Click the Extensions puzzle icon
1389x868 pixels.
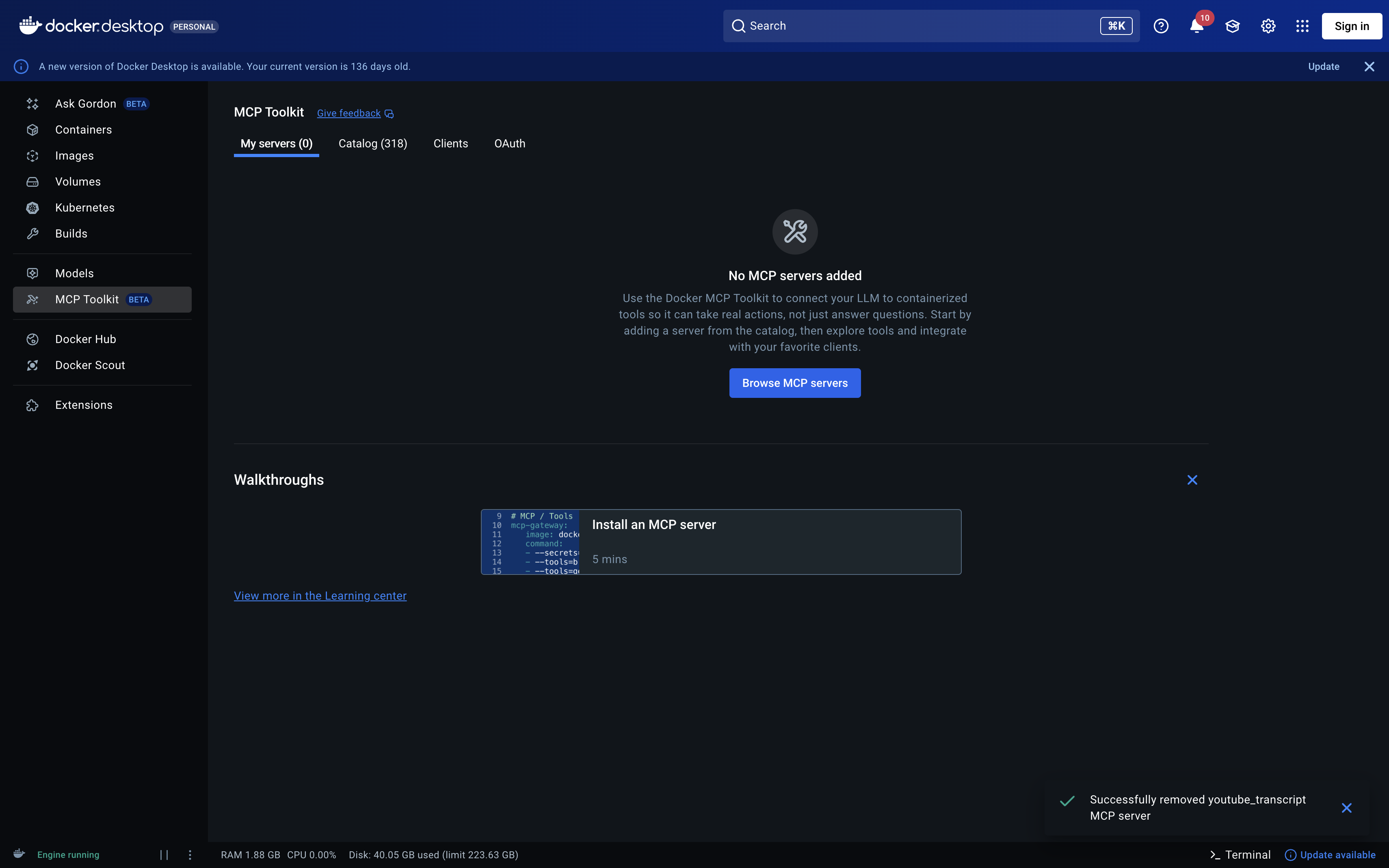33,405
